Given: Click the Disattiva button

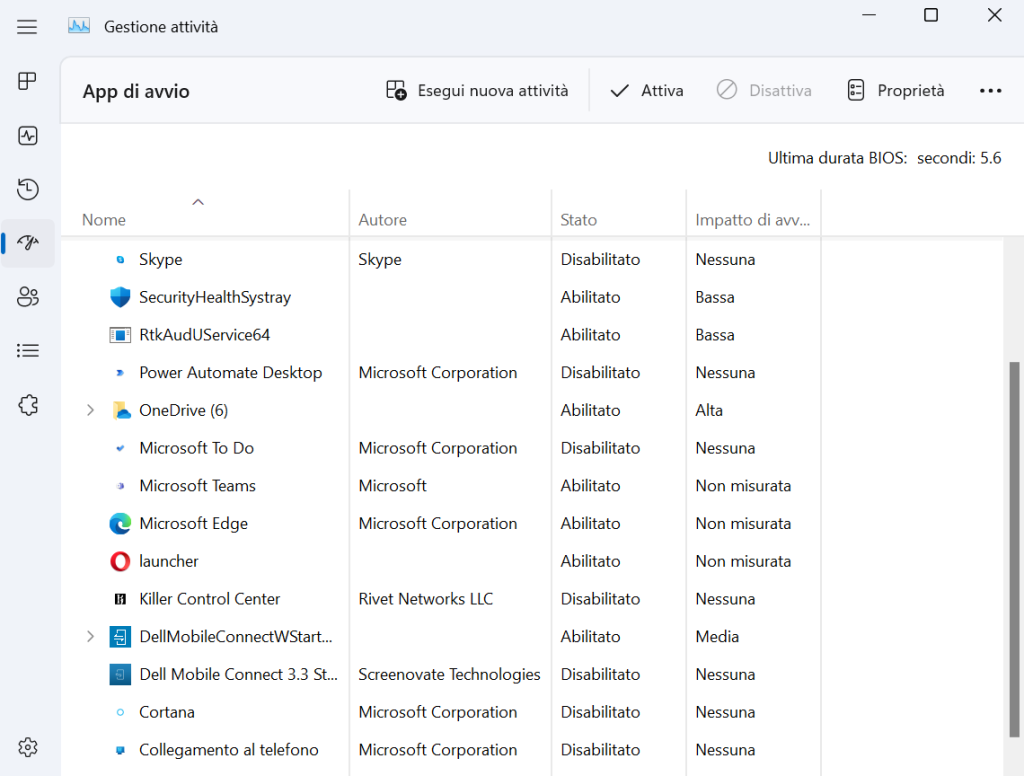Looking at the screenshot, I should tap(764, 90).
